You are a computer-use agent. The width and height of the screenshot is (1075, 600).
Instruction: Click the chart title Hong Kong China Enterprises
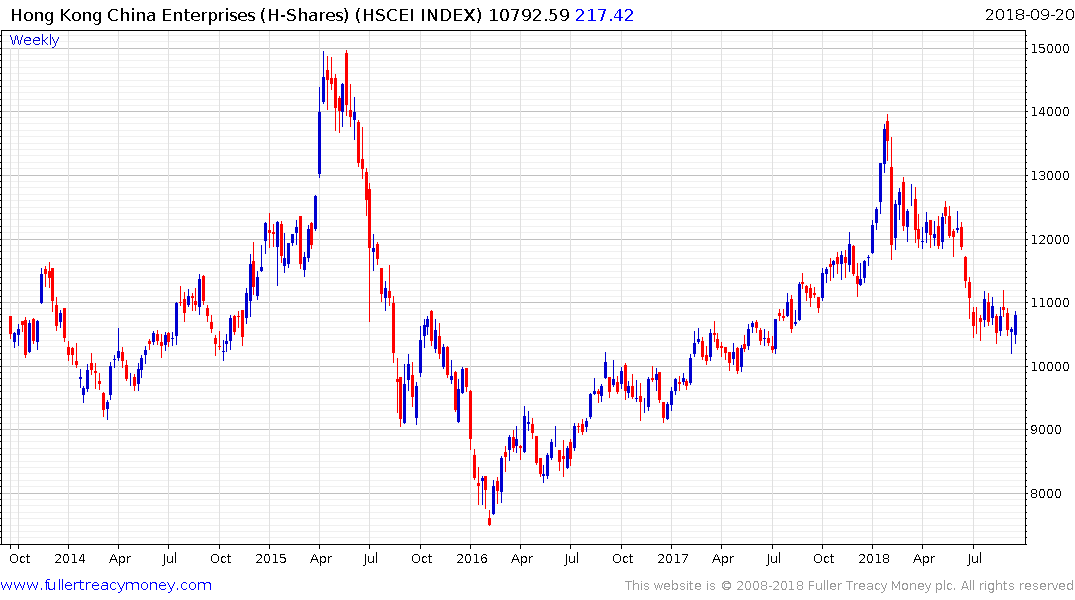pos(132,15)
